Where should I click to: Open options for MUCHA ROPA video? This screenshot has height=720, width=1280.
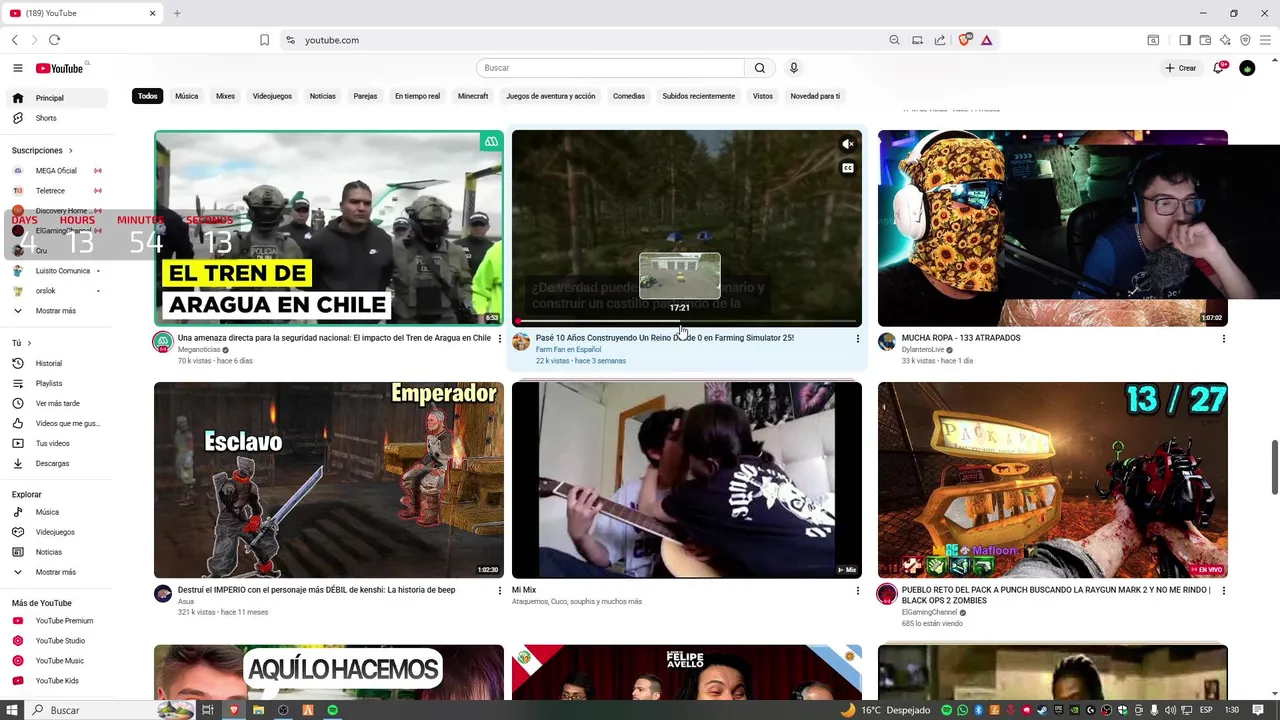coord(1223,339)
